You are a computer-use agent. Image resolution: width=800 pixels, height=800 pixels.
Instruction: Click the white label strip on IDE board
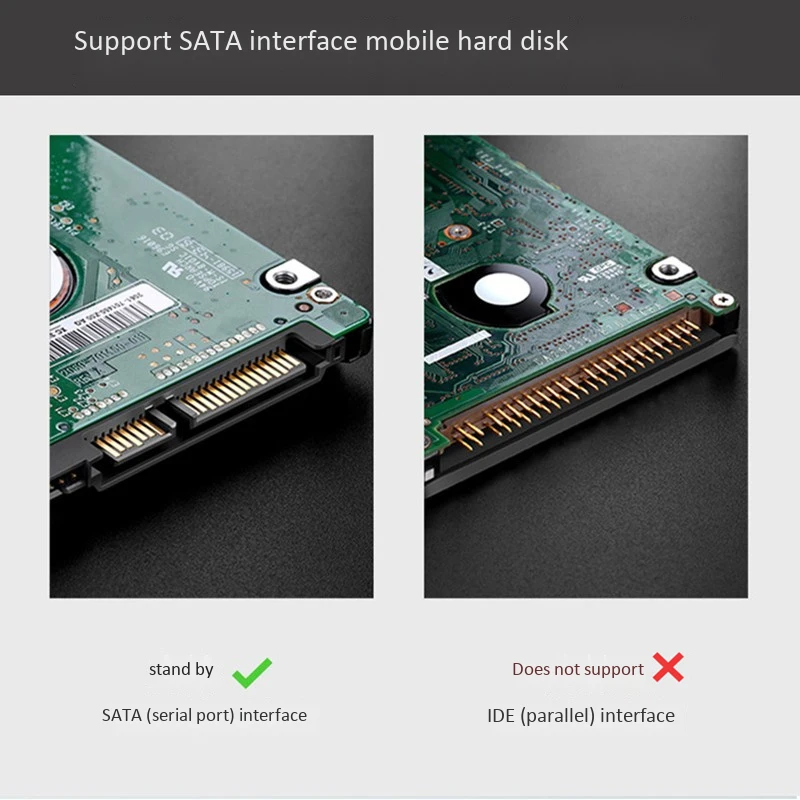[x=457, y=347]
